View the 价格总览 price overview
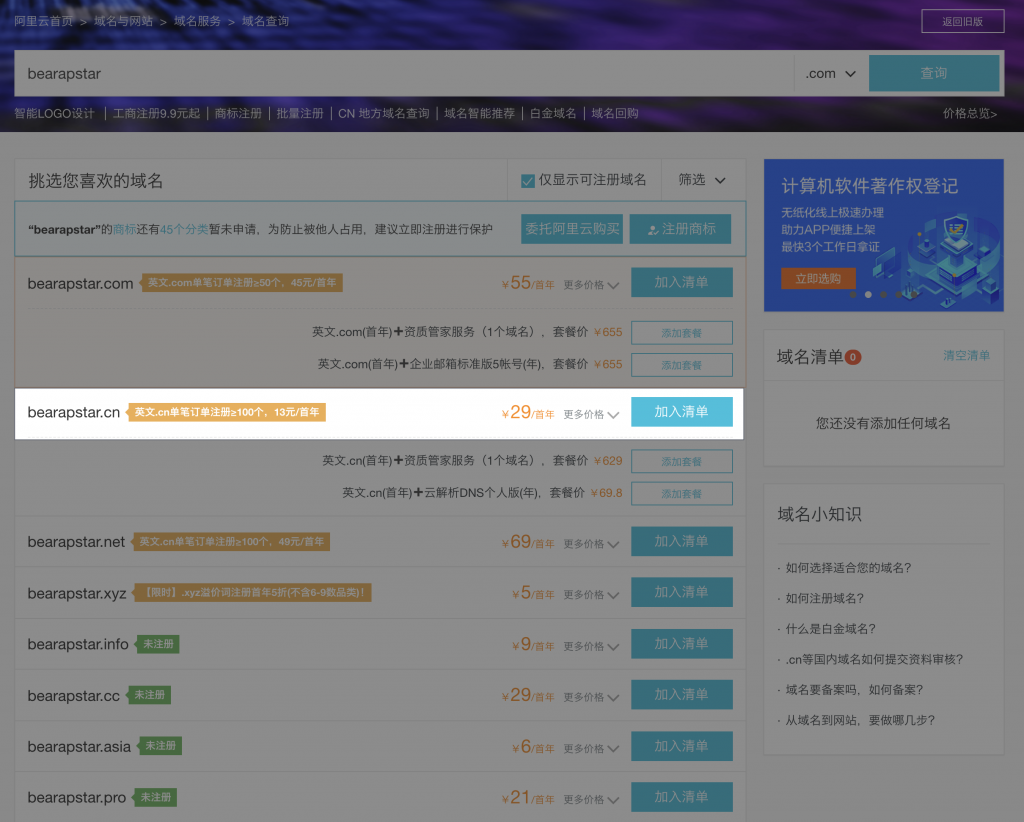This screenshot has height=822, width=1024. point(970,114)
